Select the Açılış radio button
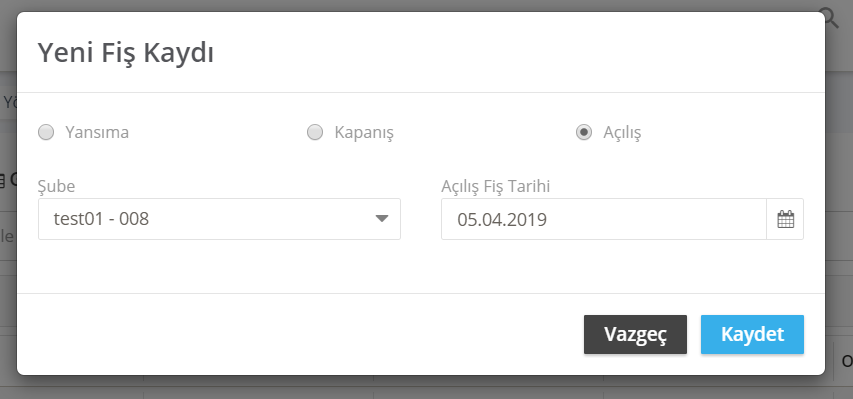The height and width of the screenshot is (399, 853). (x=584, y=132)
